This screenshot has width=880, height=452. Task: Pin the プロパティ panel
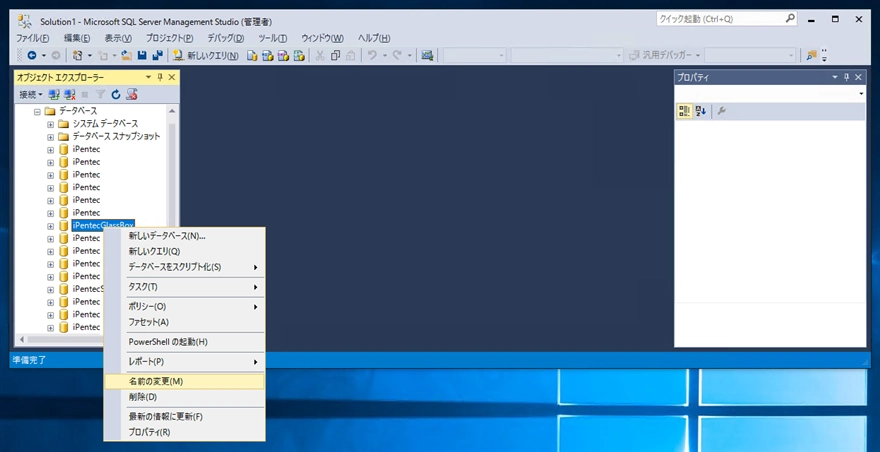click(847, 77)
